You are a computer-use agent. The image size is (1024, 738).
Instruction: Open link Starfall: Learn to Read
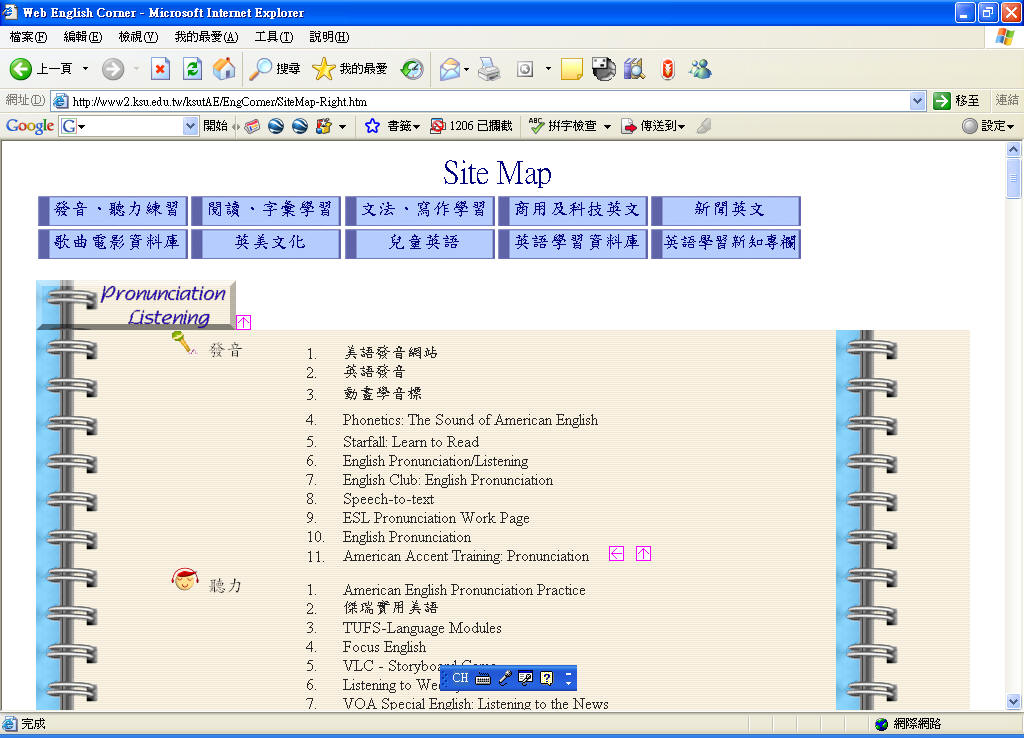[410, 442]
